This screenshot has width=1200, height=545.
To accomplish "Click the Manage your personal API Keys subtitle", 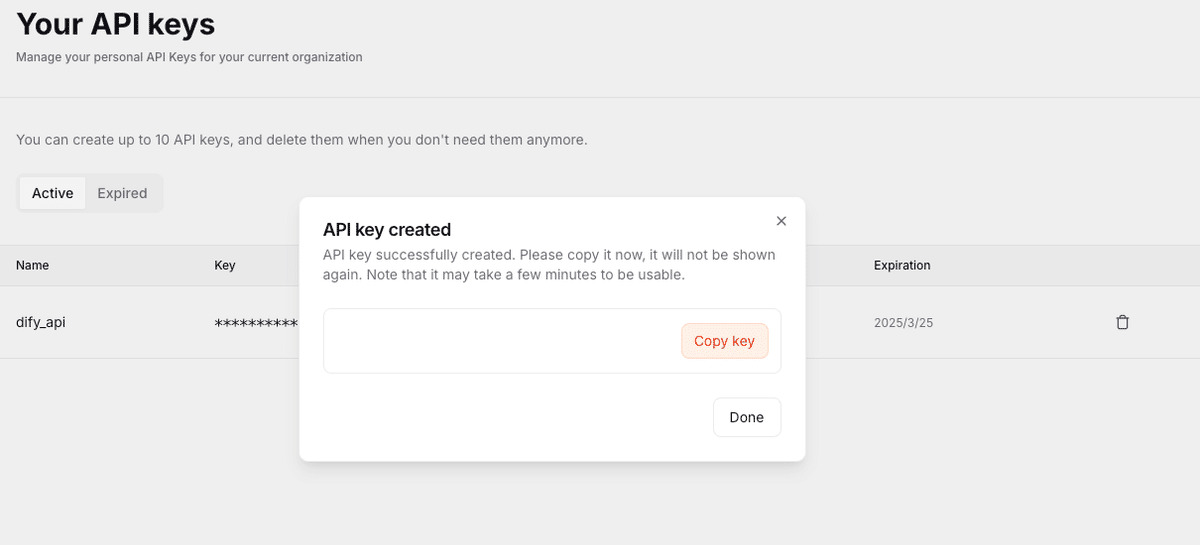I will click(189, 57).
